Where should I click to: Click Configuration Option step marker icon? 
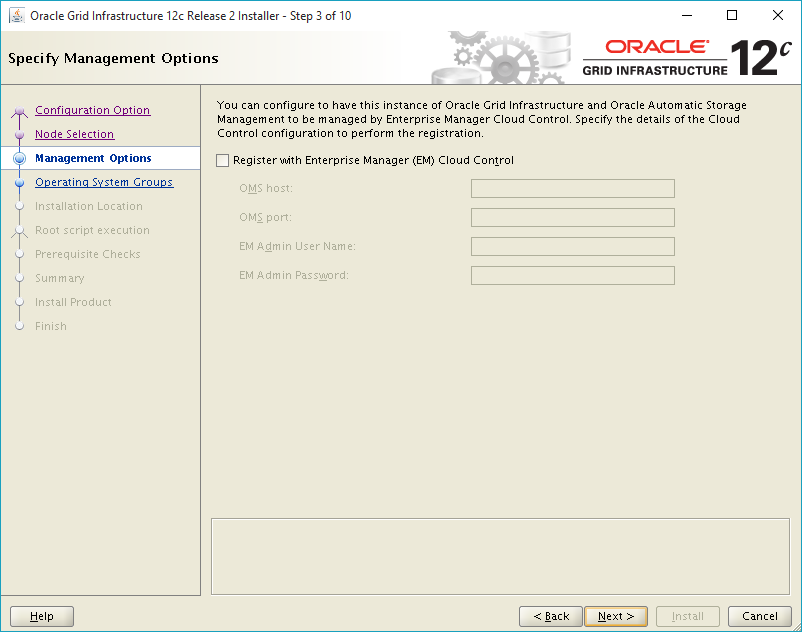[19, 110]
